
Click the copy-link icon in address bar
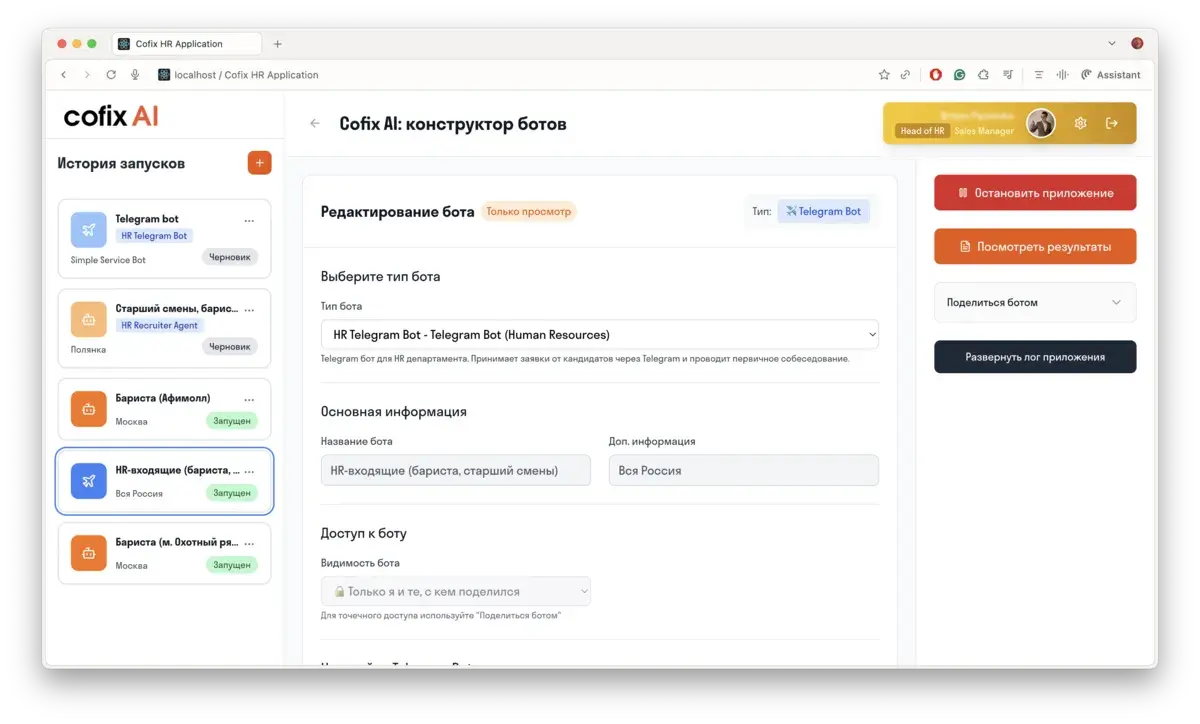pos(906,75)
